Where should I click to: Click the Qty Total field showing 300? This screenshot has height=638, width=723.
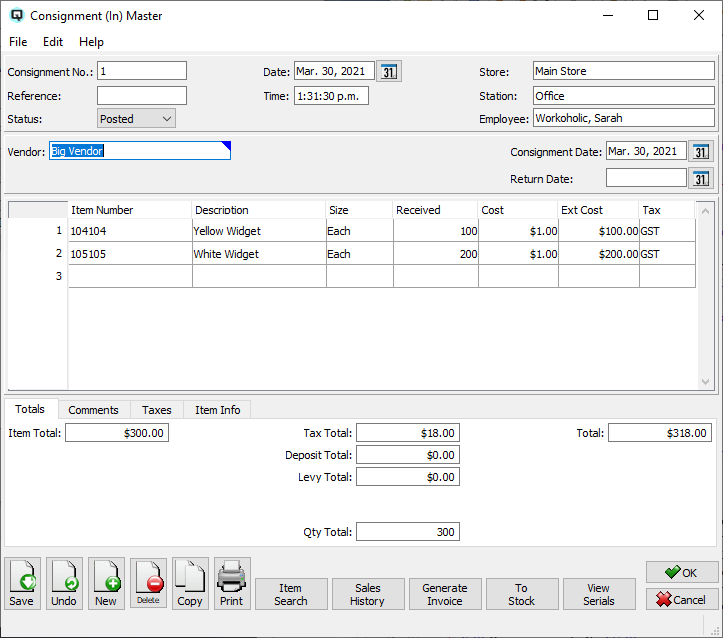tap(408, 532)
